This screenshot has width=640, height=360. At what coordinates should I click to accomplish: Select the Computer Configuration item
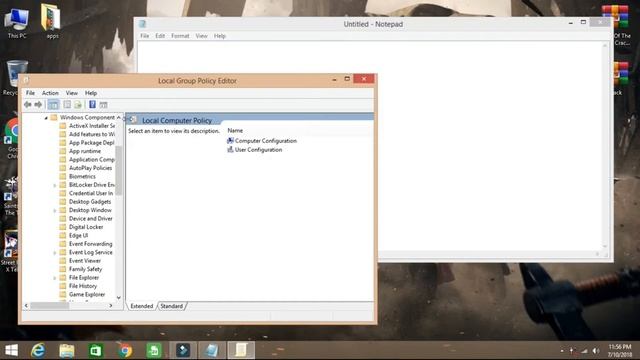pyautogui.click(x=262, y=141)
